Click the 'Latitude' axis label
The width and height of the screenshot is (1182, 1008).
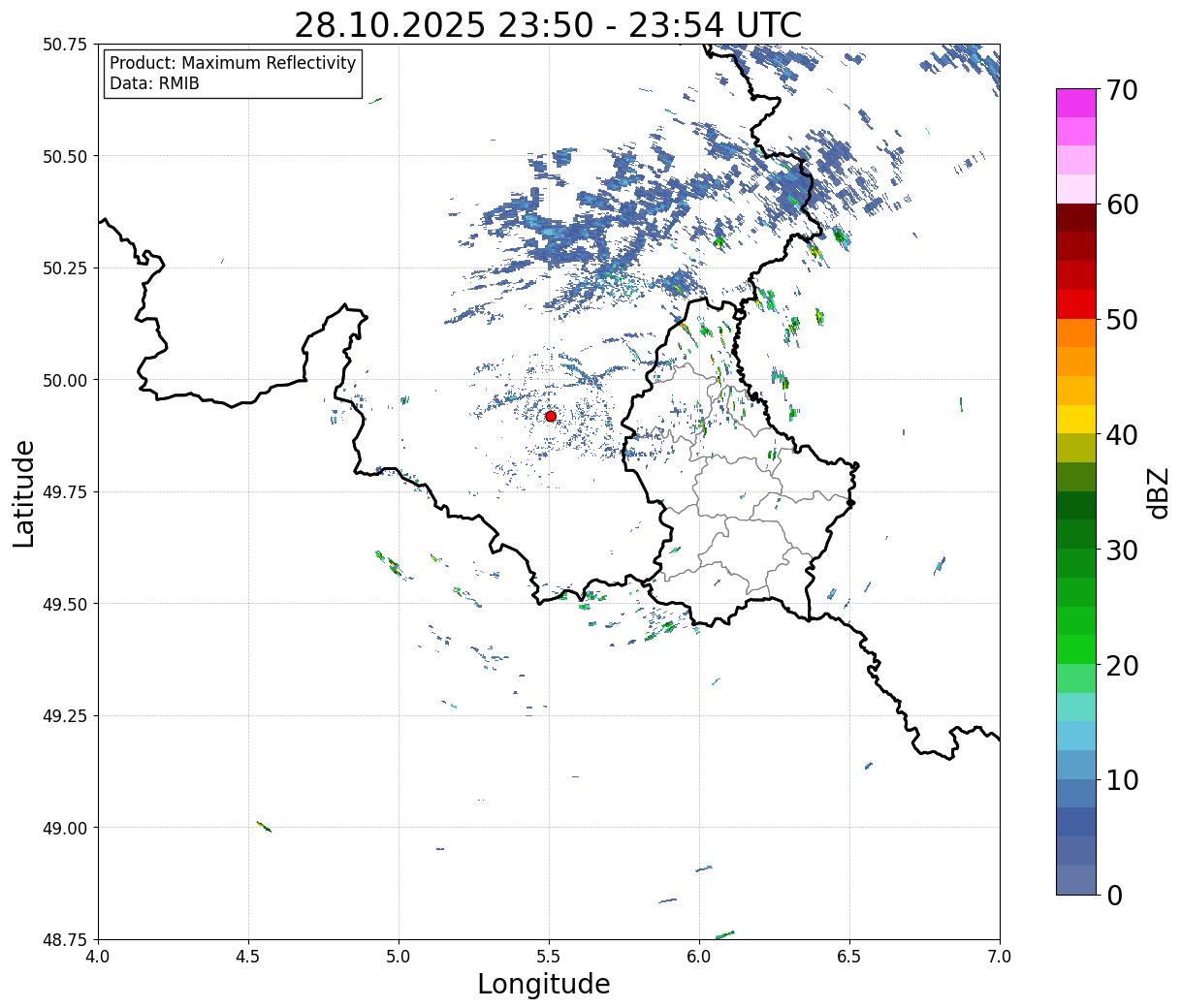[x=24, y=492]
